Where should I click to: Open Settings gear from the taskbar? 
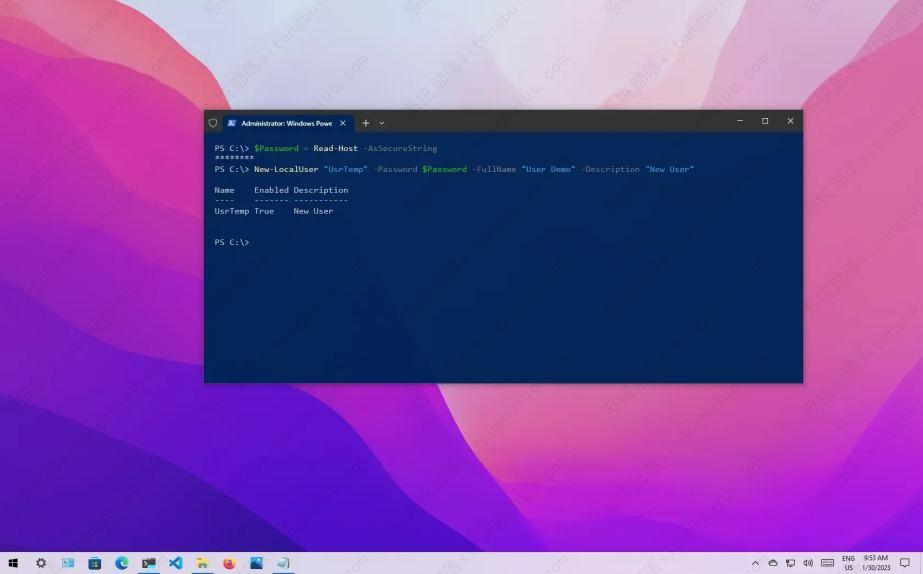coord(41,563)
